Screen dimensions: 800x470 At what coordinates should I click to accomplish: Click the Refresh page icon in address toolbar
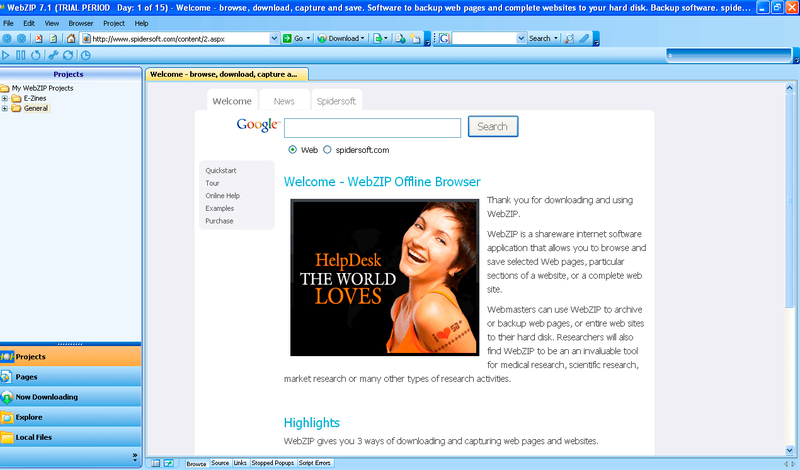point(54,38)
